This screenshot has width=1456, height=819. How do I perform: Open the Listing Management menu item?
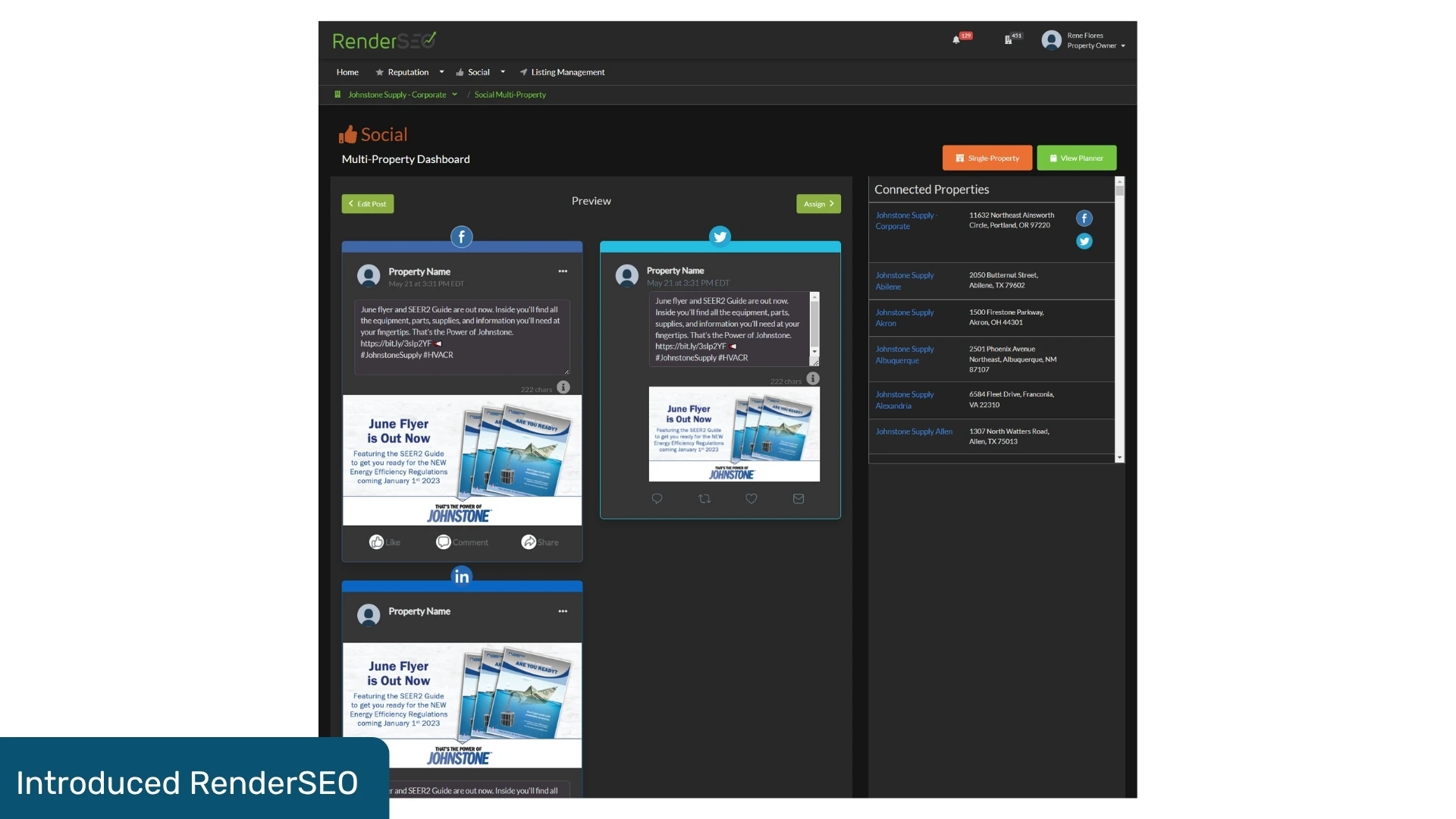click(562, 73)
